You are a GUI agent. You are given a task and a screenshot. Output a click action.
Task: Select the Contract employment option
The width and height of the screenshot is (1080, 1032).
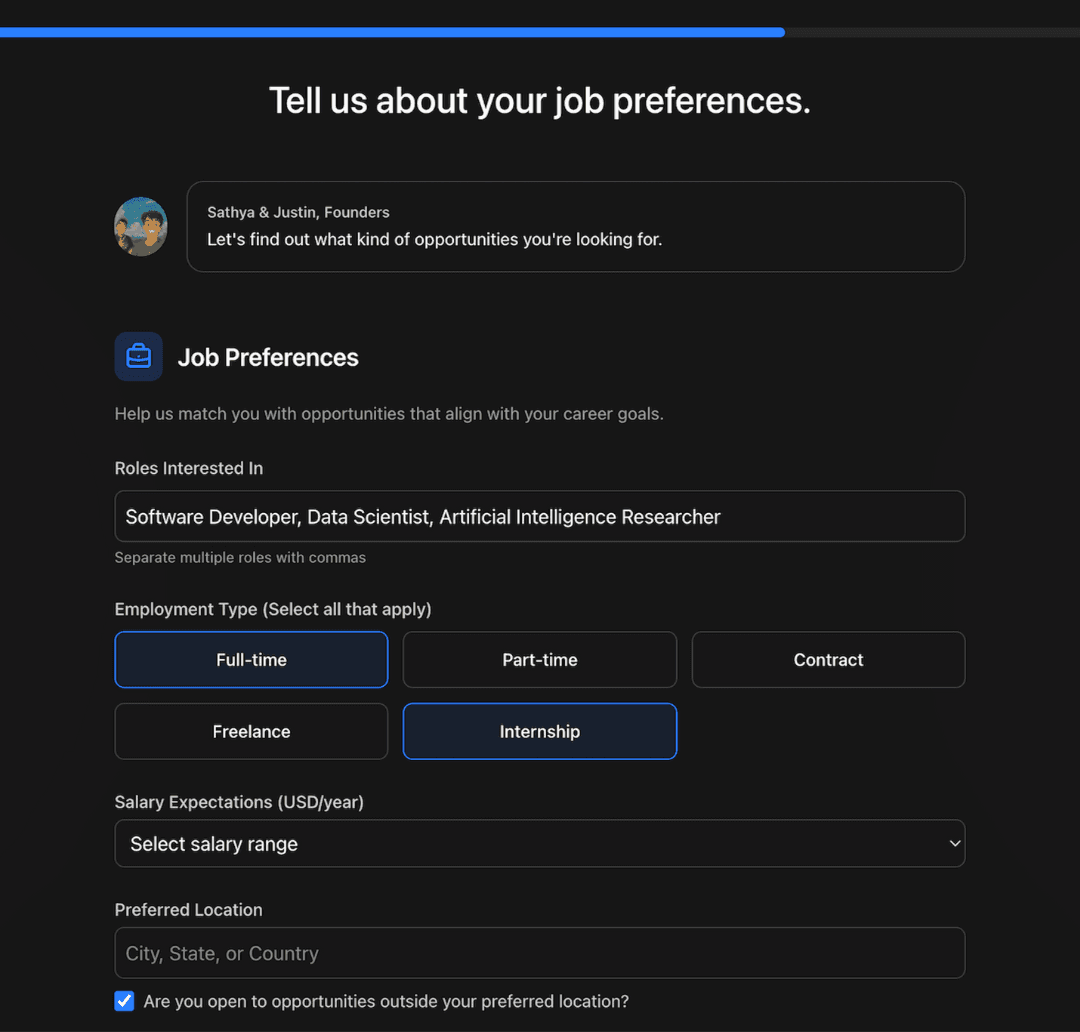point(828,659)
